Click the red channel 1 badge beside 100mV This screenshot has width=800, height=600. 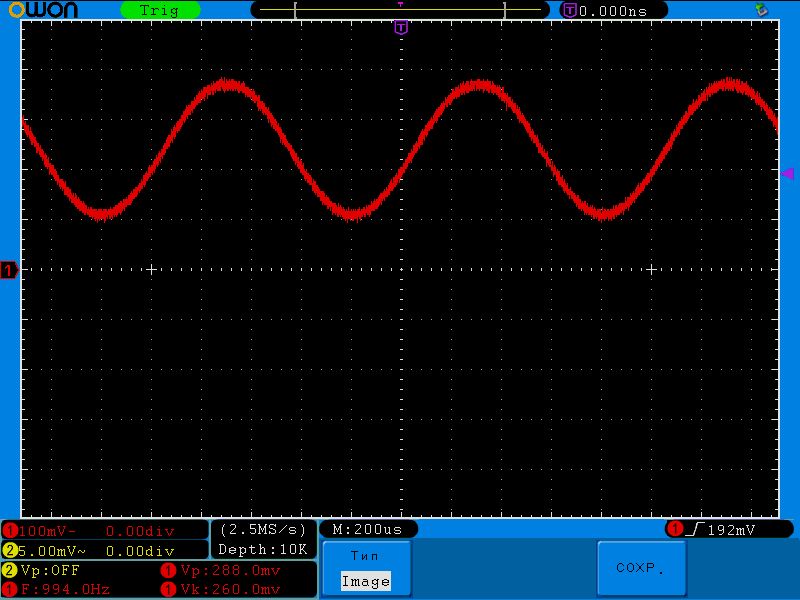point(10,531)
